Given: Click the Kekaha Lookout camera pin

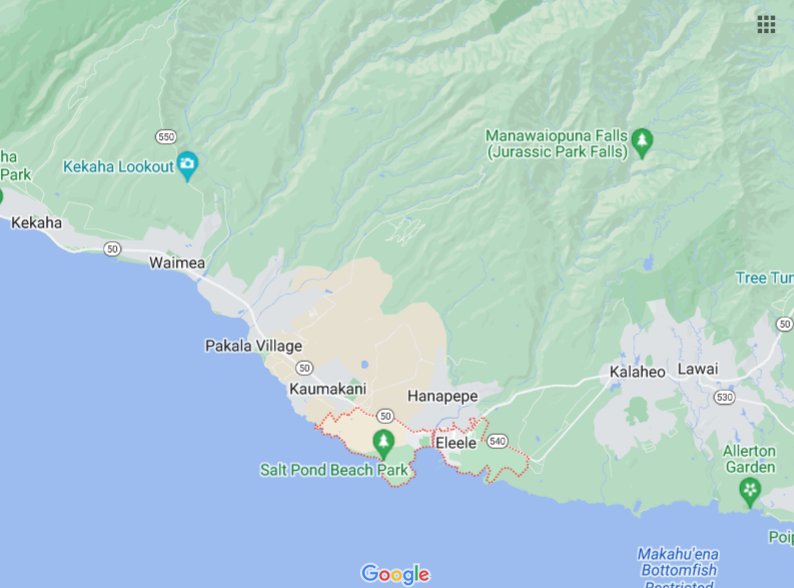Looking at the screenshot, I should point(188,166).
